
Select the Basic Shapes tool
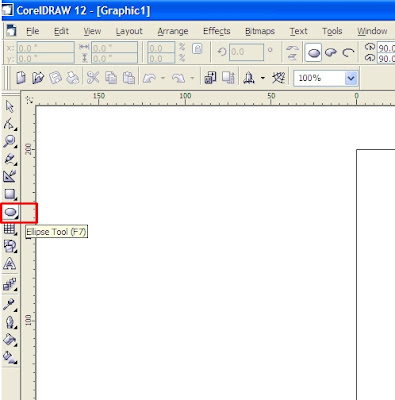tap(10, 246)
